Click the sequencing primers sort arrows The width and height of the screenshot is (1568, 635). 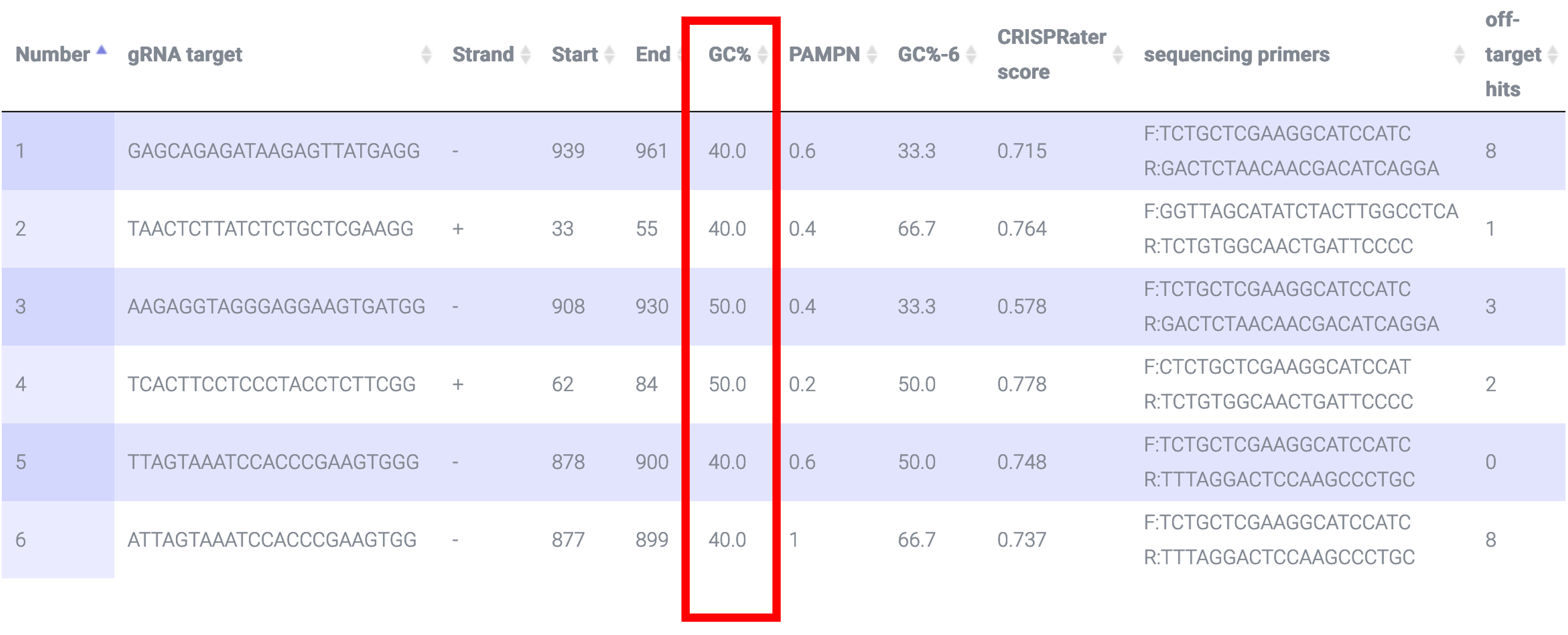click(1459, 55)
